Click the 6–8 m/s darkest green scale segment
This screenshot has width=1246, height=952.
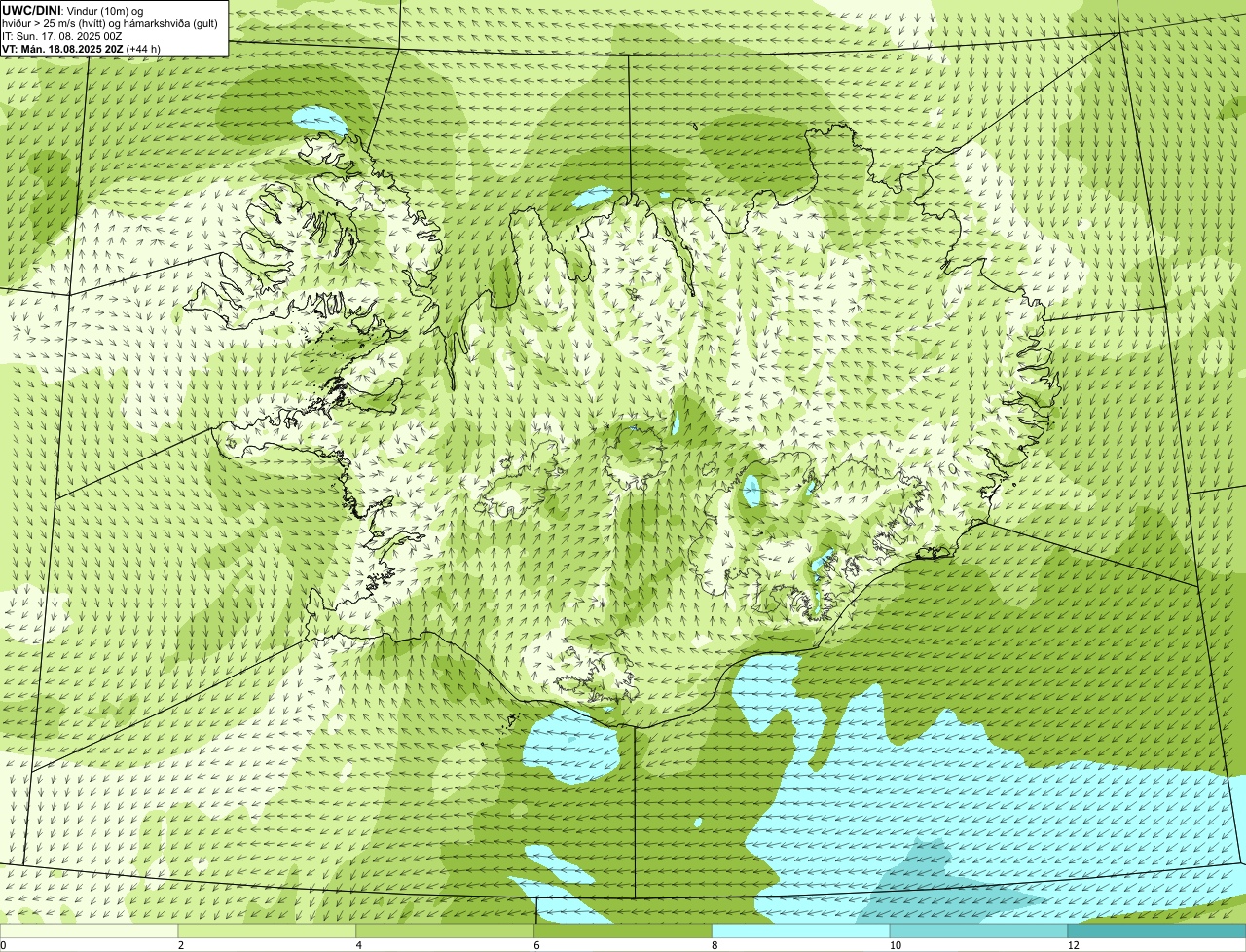[624, 932]
